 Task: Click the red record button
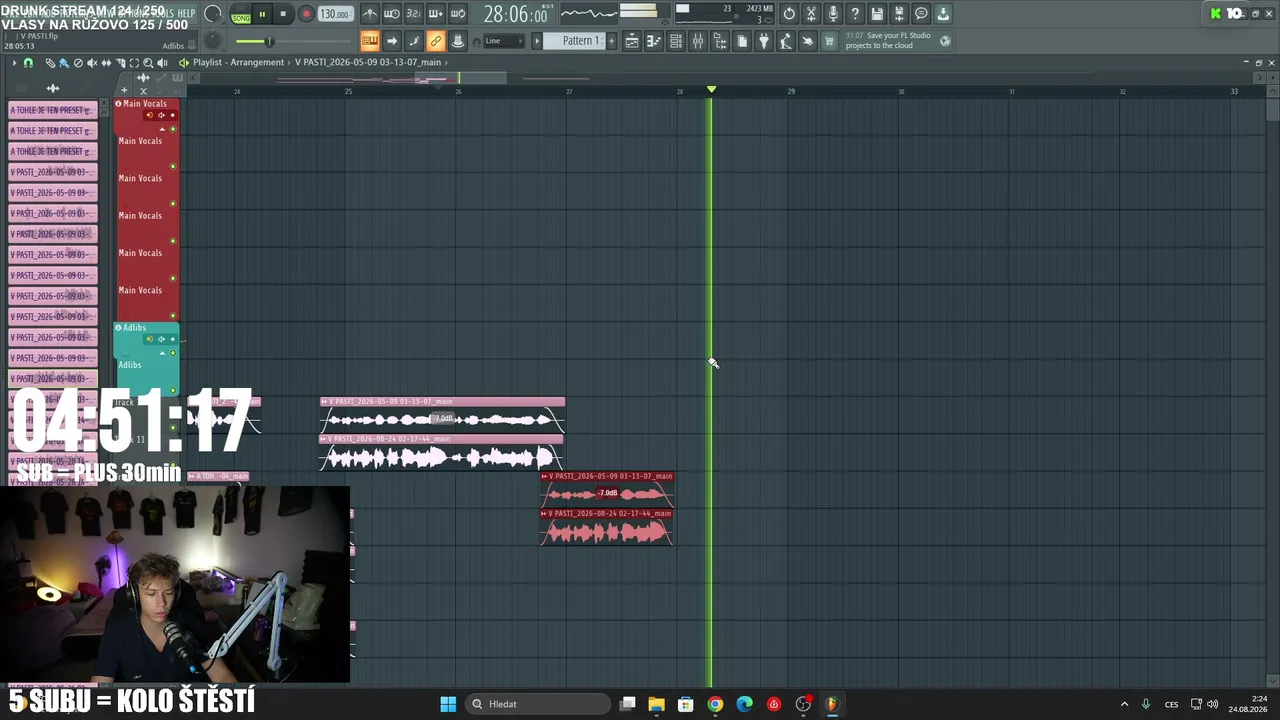coord(306,14)
